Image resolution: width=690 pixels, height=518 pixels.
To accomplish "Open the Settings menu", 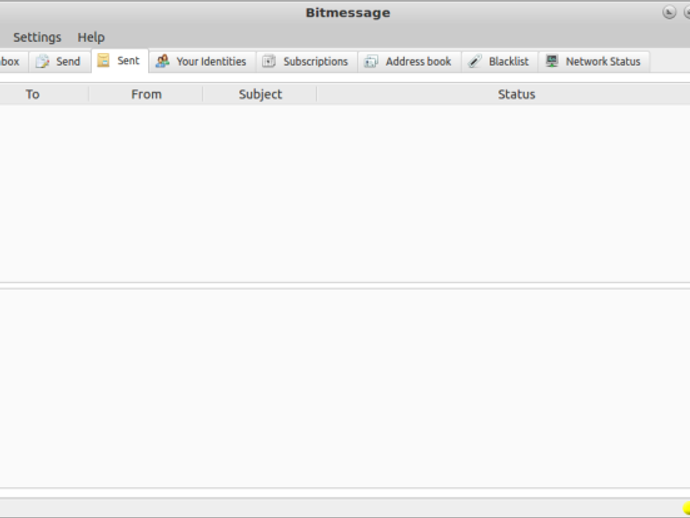I will click(37, 37).
